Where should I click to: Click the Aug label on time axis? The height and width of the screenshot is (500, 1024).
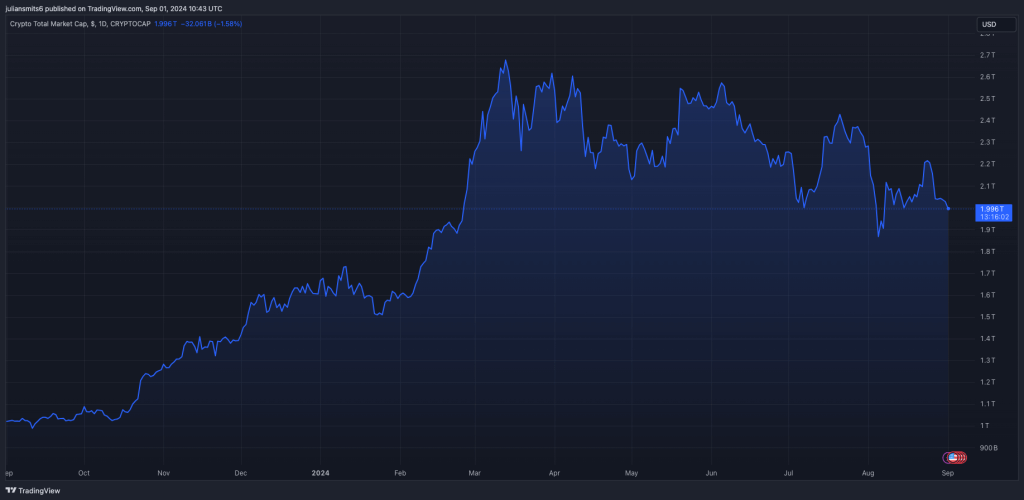pos(868,471)
